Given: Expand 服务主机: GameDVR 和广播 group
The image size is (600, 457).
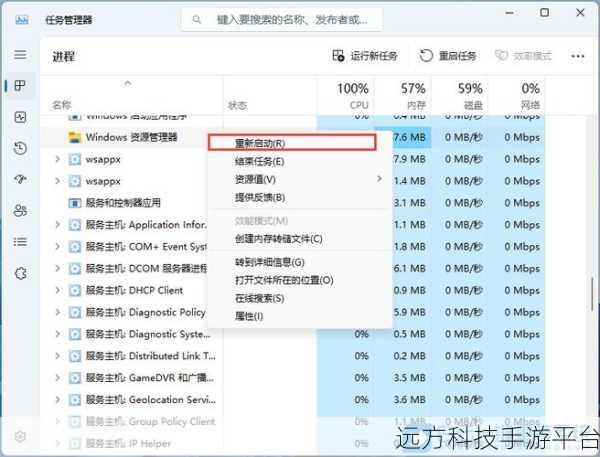Looking at the screenshot, I should [x=57, y=378].
